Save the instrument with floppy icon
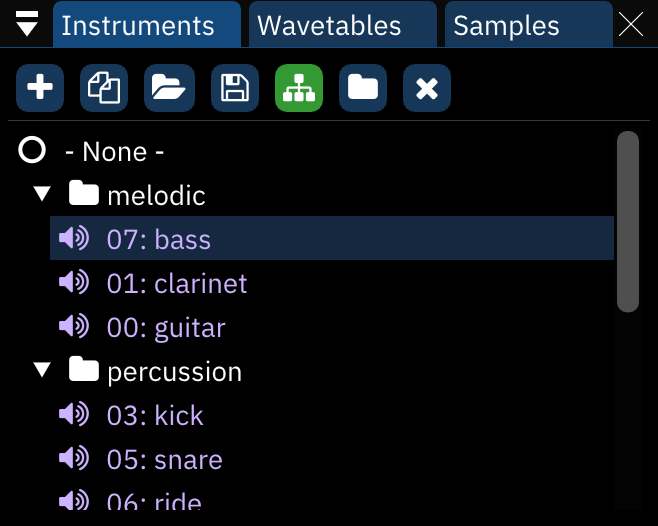 click(234, 89)
